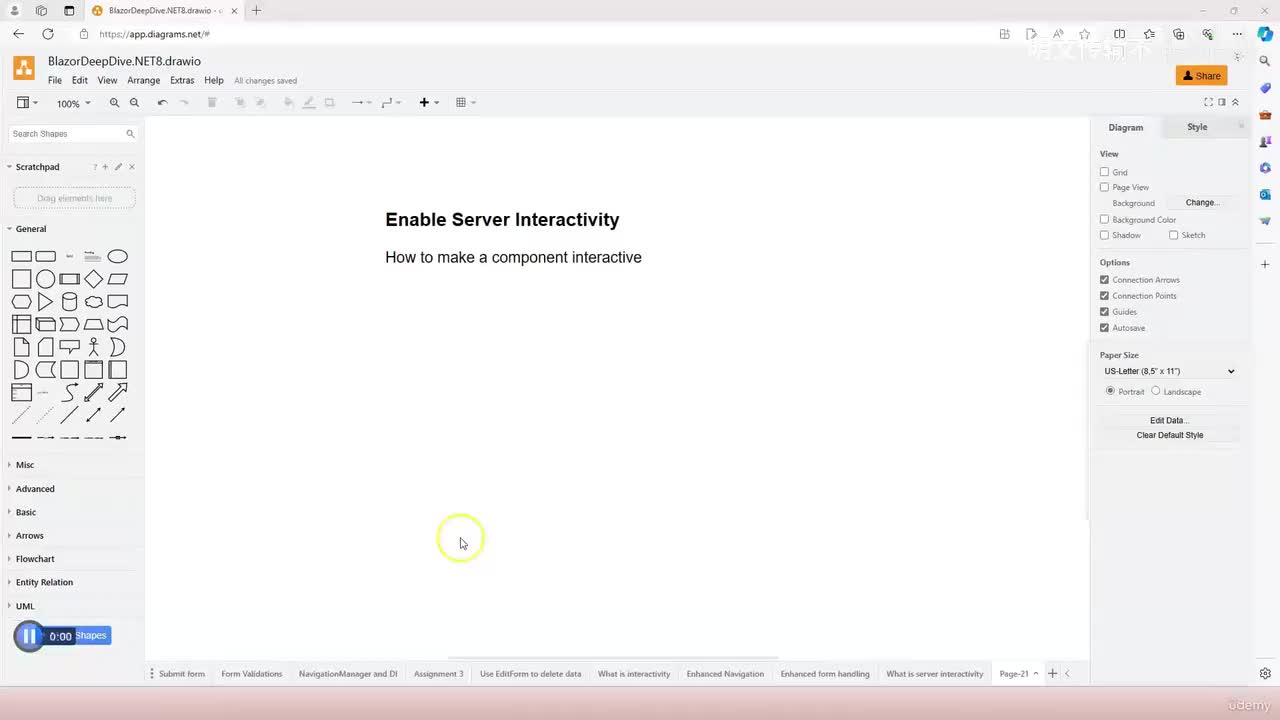Disable Connection Arrows checkbox
The width and height of the screenshot is (1280, 720).
[1104, 280]
